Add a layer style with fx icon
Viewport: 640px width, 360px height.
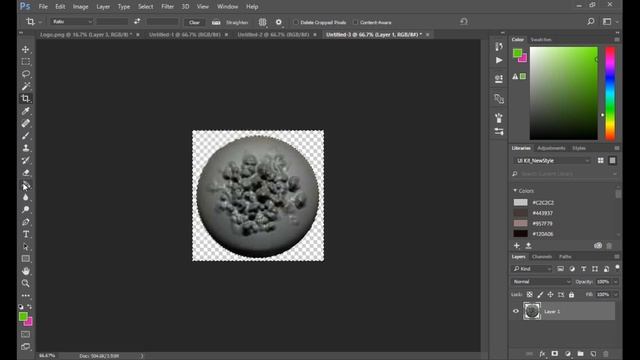(542, 354)
